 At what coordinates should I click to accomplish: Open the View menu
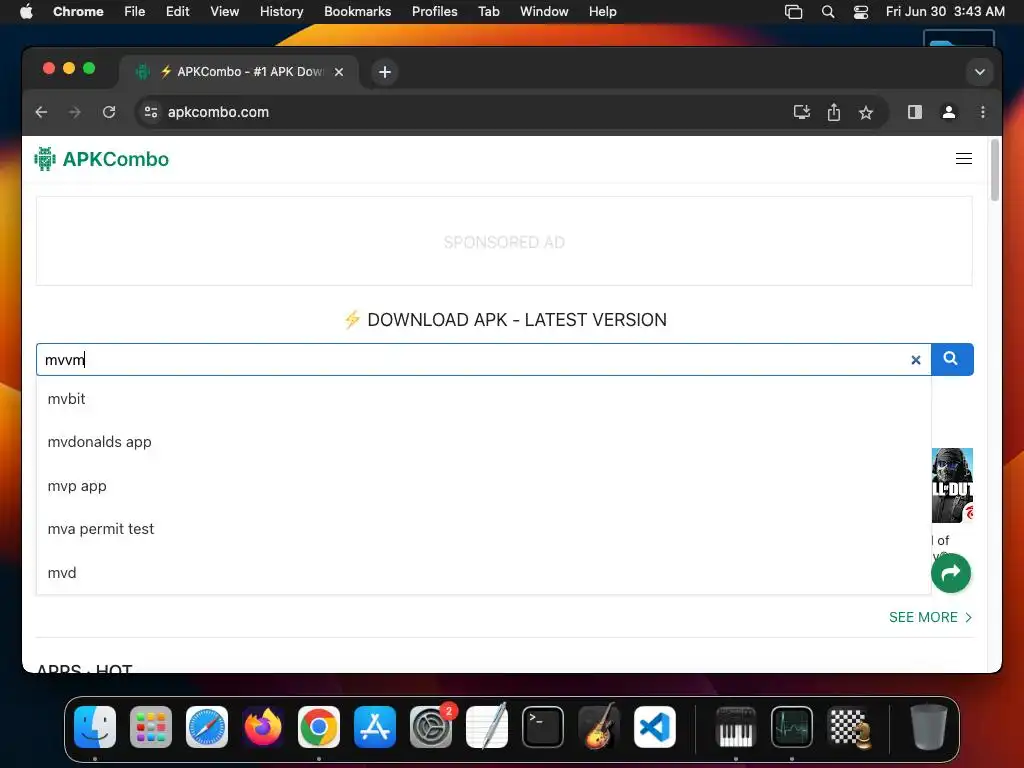tap(224, 12)
